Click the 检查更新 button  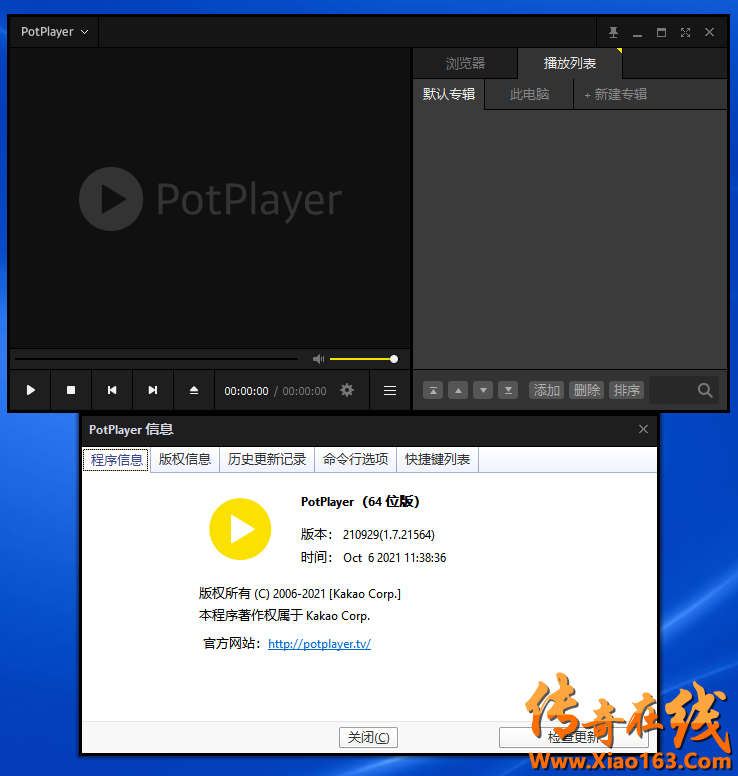(x=574, y=737)
